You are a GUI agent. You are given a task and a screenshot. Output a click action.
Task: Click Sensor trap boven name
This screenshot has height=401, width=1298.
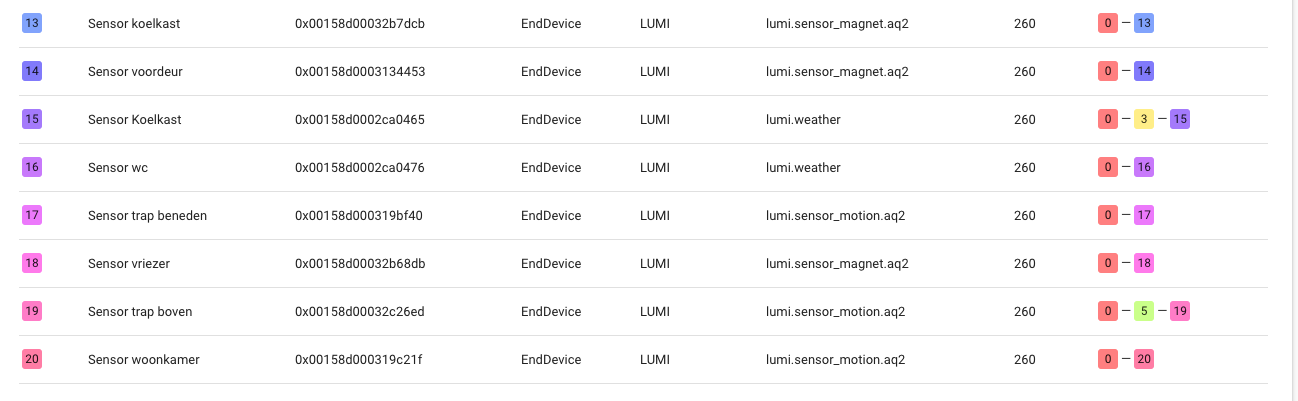140,311
